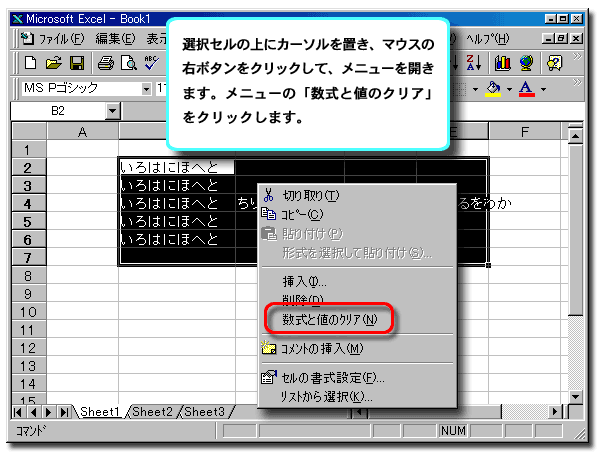
Task: Switch to the Sheet1 tab
Action: (x=100, y=412)
